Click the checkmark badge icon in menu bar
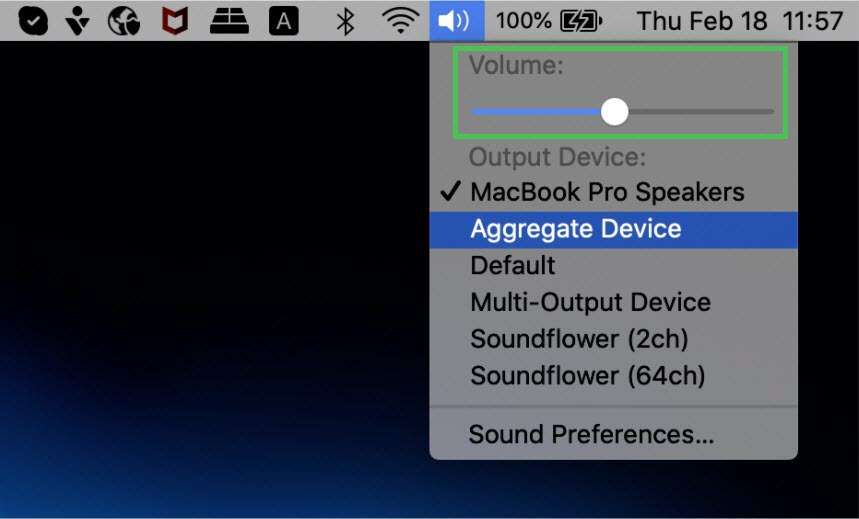This screenshot has height=519, width=859. [33, 21]
